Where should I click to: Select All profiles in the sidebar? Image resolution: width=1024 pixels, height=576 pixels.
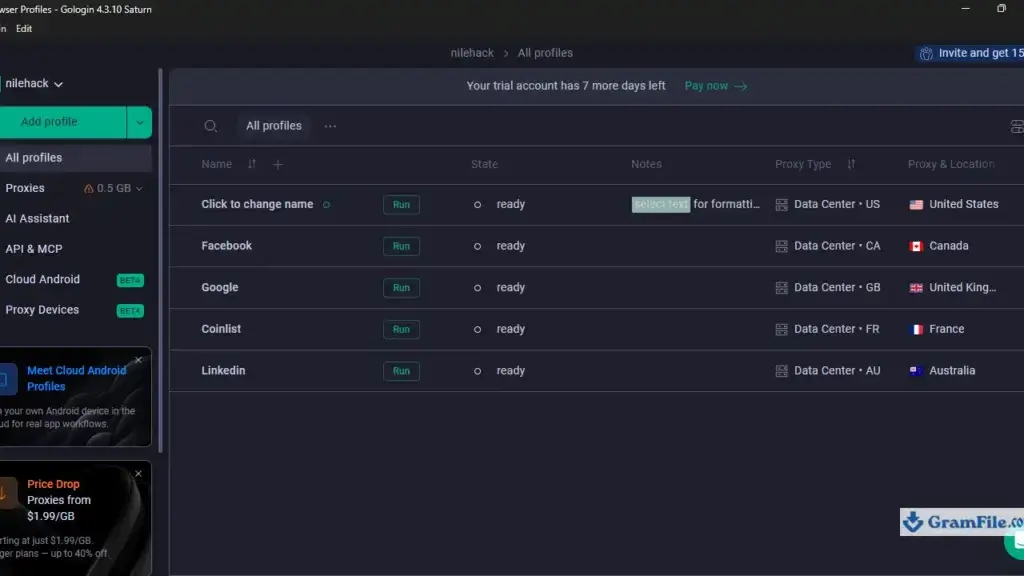click(x=76, y=157)
